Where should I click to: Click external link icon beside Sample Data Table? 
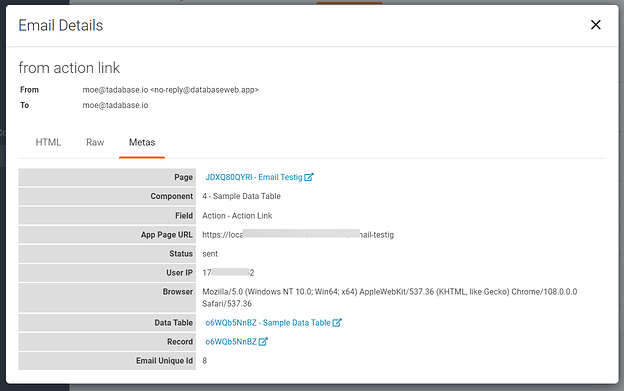(x=337, y=323)
